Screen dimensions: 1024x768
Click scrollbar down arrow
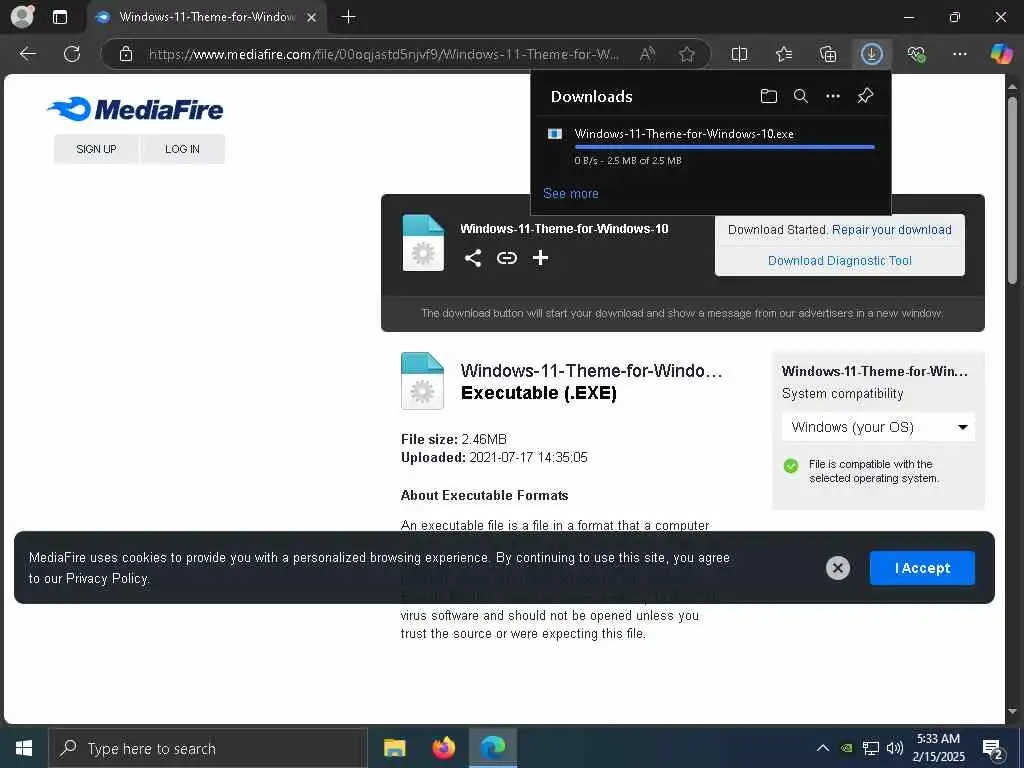coord(1012,712)
